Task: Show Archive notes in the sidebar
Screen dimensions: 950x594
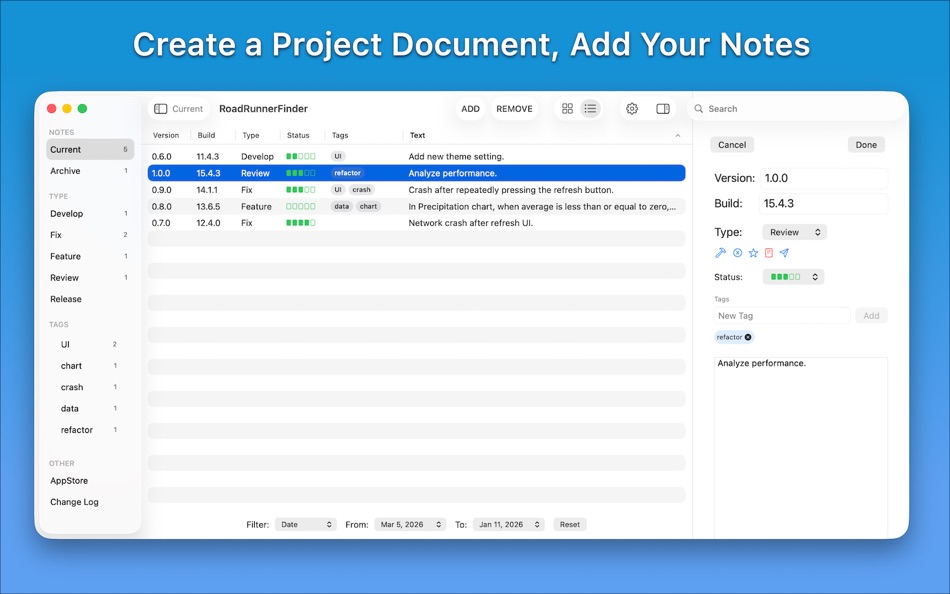Action: point(65,170)
